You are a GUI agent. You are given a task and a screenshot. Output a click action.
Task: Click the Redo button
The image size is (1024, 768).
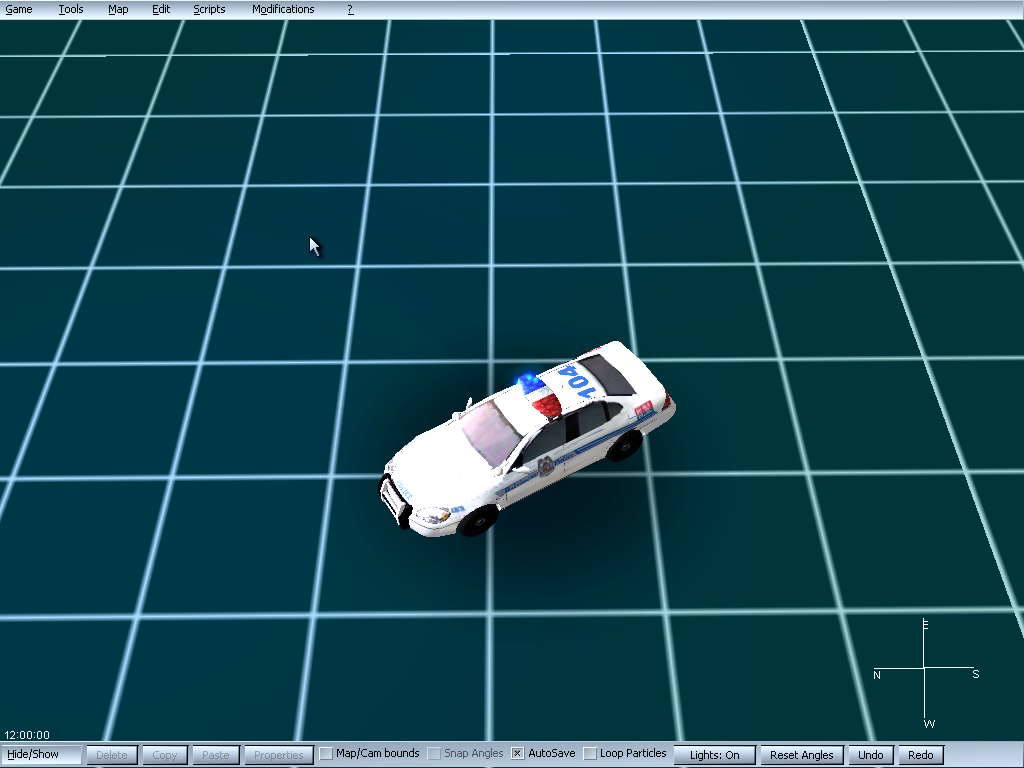point(920,754)
